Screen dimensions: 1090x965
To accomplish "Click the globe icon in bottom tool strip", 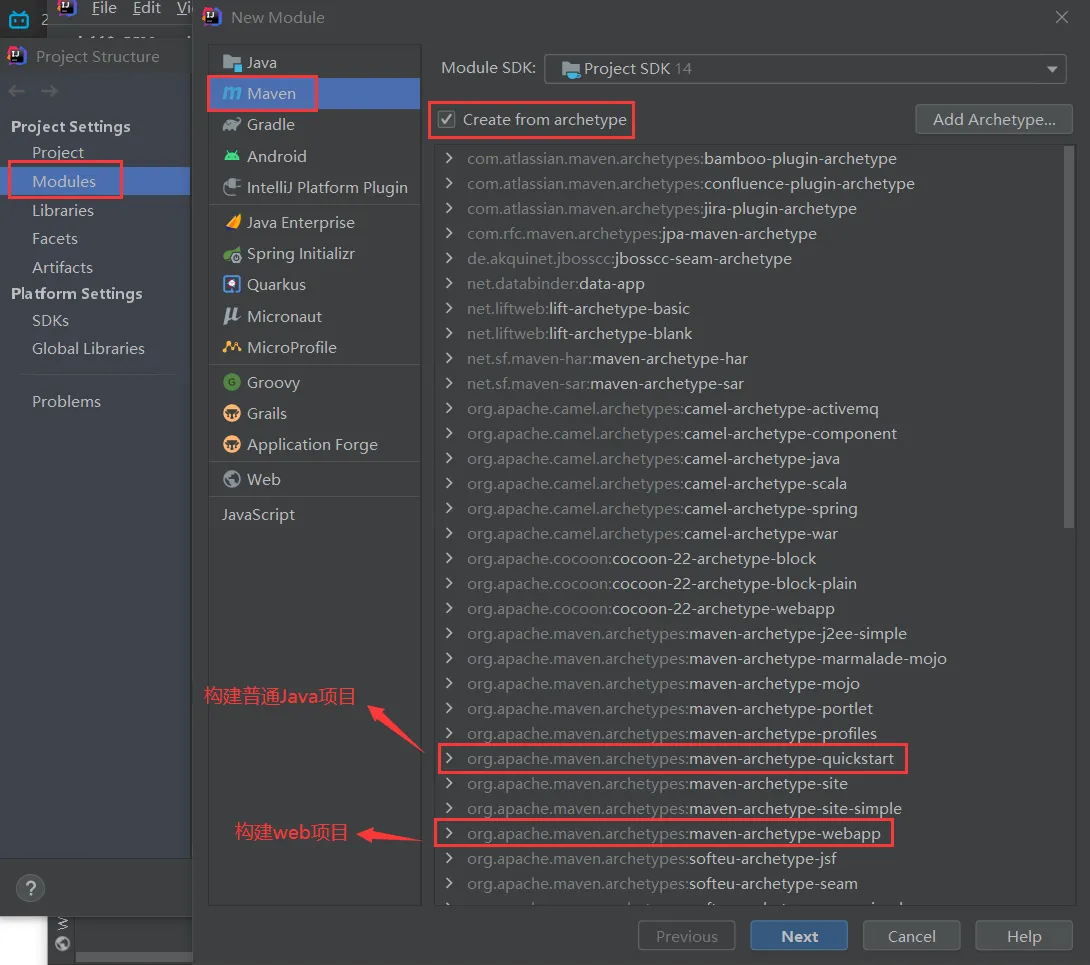I will tap(63, 943).
